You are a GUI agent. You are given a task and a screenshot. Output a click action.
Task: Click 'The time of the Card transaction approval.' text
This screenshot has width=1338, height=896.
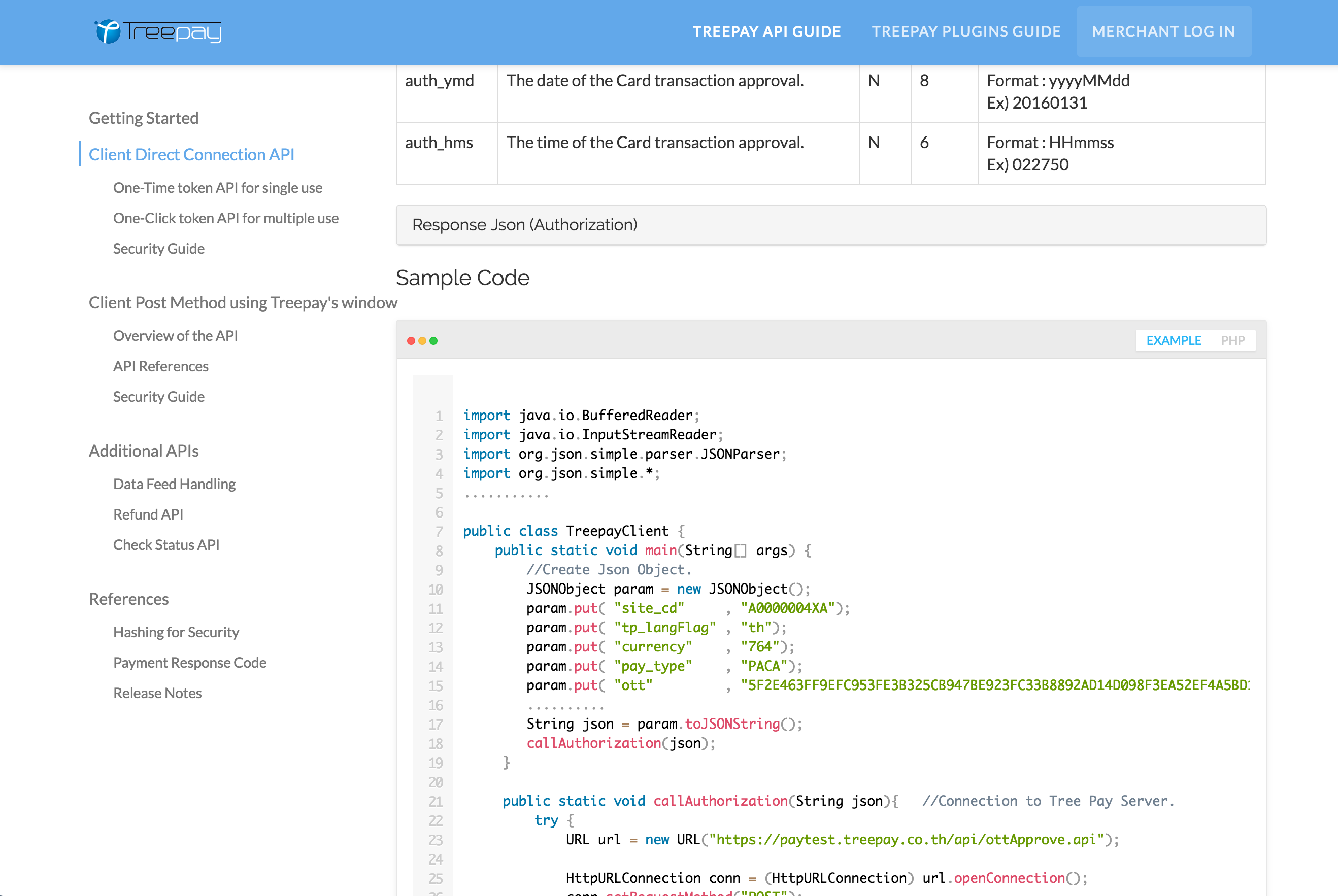tap(655, 142)
